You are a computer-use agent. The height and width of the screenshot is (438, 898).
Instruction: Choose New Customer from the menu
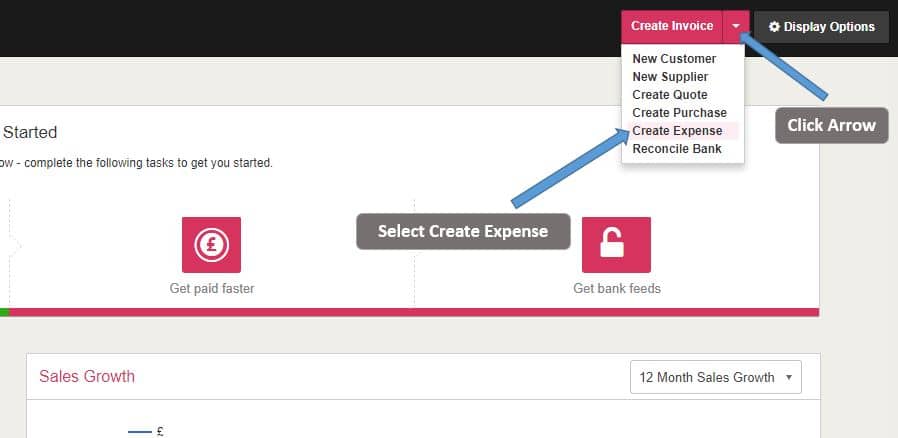[674, 59]
